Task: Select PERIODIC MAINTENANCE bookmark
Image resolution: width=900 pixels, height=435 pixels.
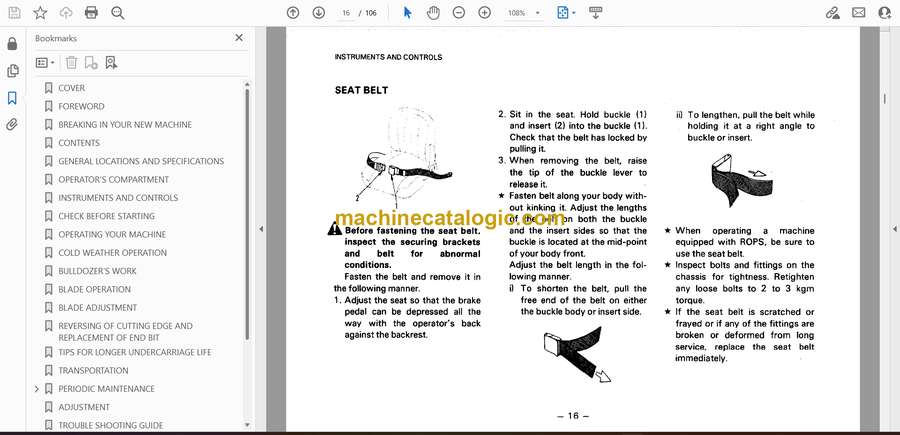Action: pos(106,389)
